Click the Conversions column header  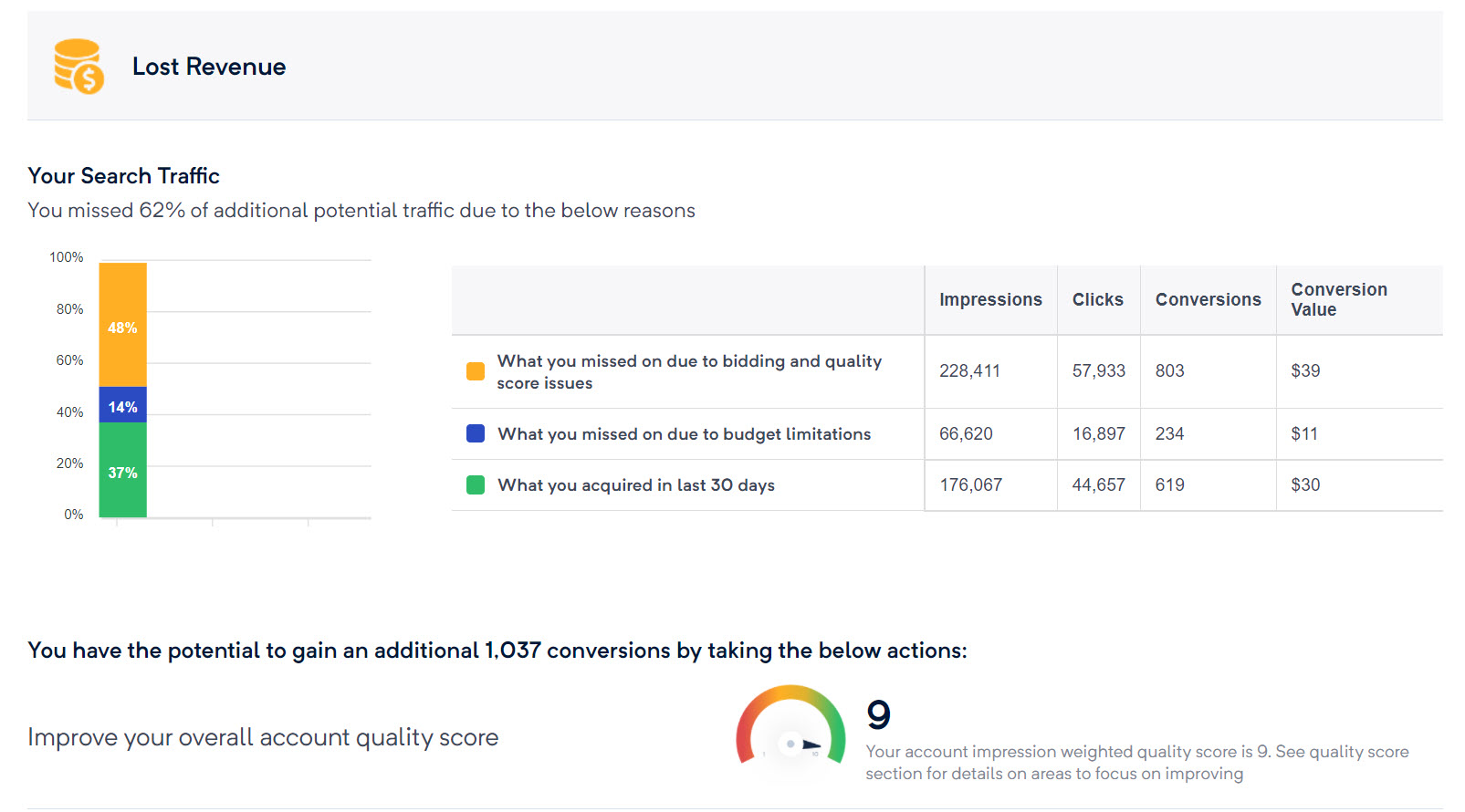tap(1208, 299)
